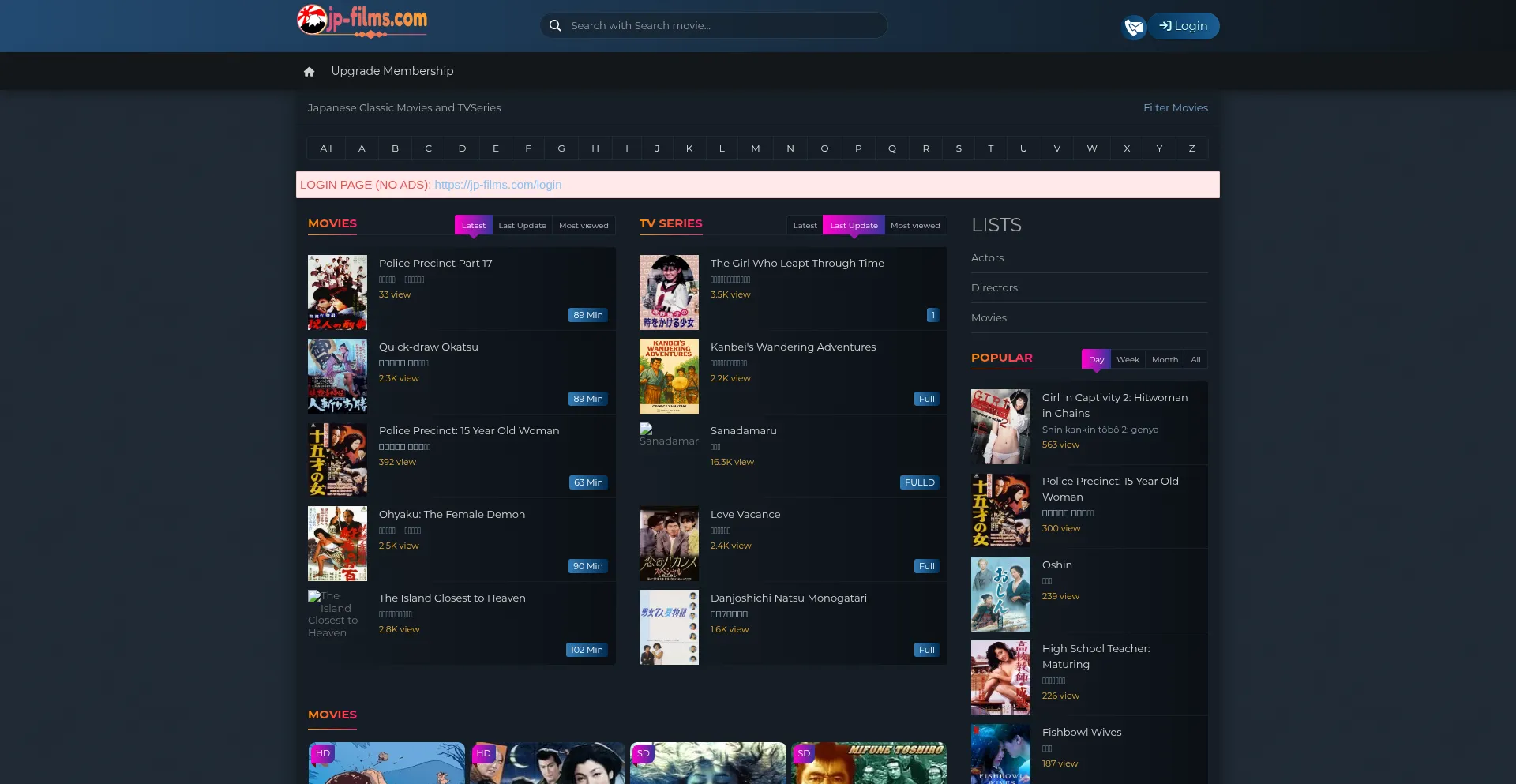Click the jp-films.com logo
The height and width of the screenshot is (784, 1516).
[x=362, y=21]
